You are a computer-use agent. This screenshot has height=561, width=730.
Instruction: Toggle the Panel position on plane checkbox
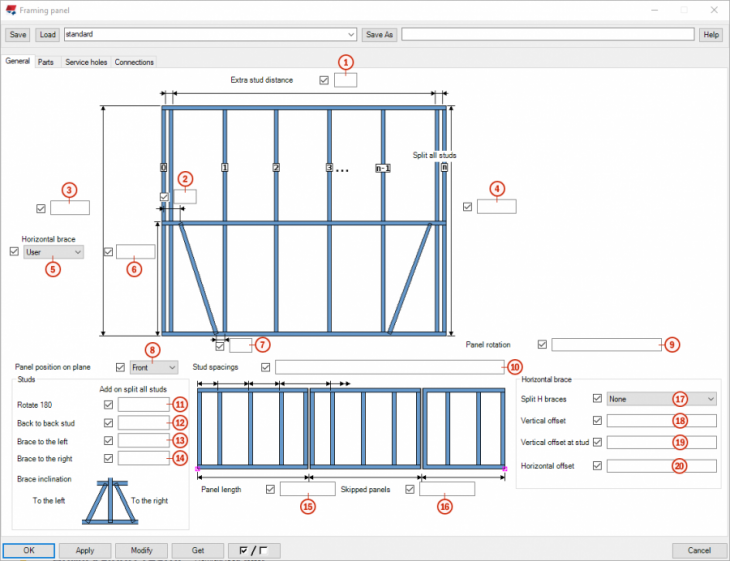pyautogui.click(x=120, y=367)
